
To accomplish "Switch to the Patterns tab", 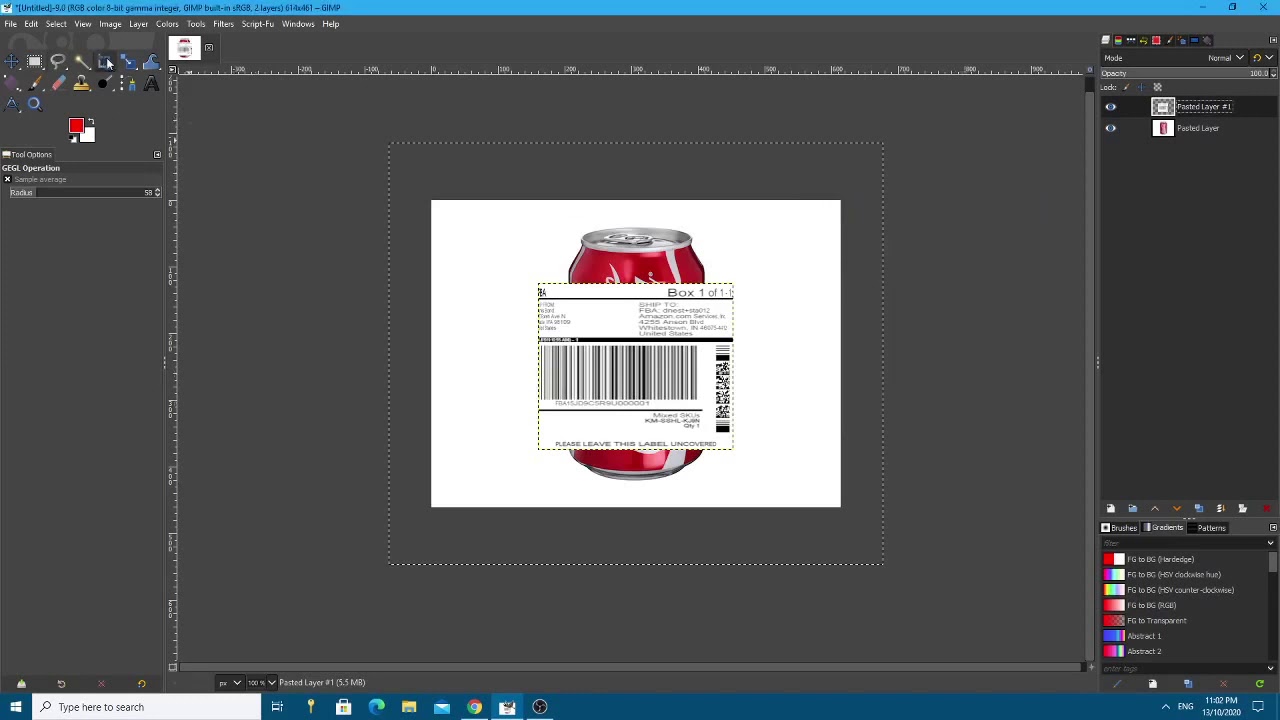I will click(1206, 528).
